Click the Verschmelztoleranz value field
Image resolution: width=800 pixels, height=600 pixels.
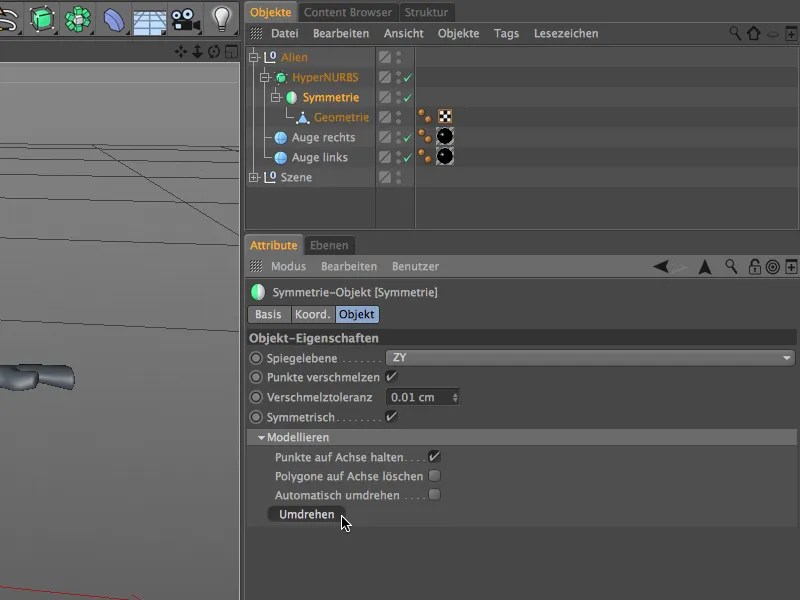418,397
